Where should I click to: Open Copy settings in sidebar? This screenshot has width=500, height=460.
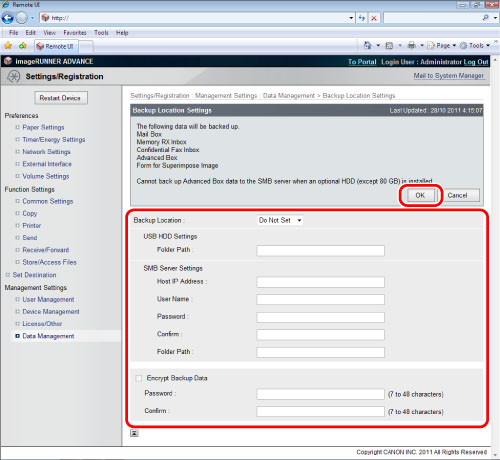pos(30,213)
